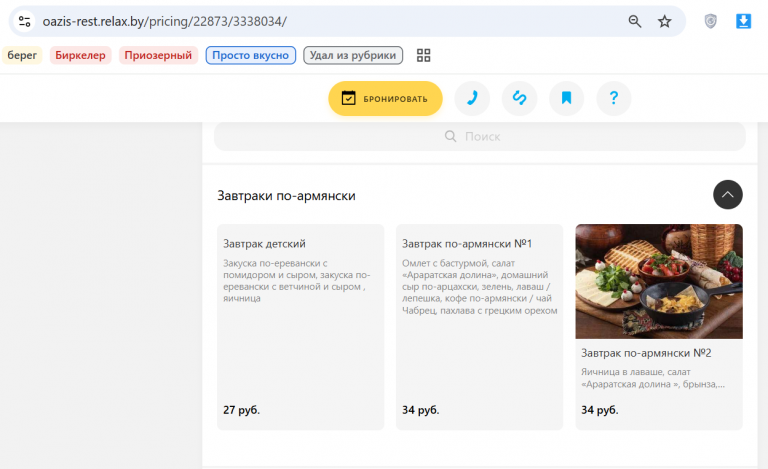The height and width of the screenshot is (469, 768).
Task: Select the Завтрак по-армянски №2 title
Action: (646, 353)
